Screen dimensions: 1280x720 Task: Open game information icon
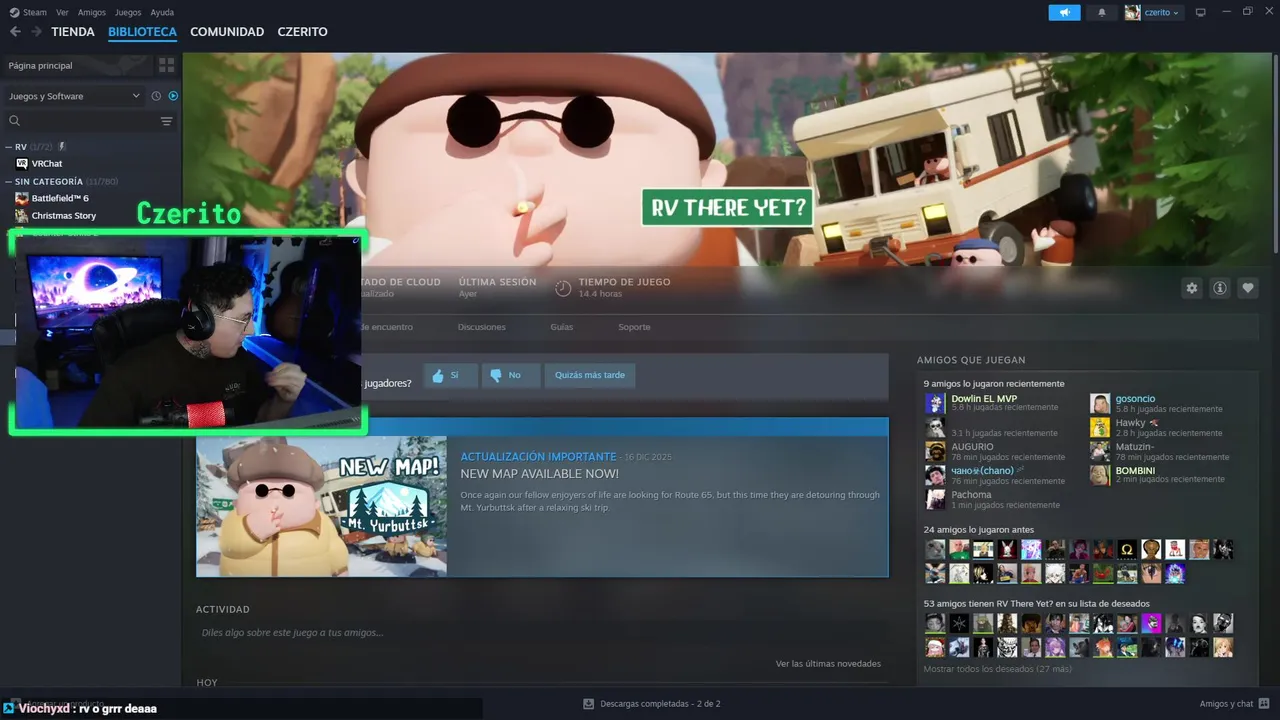(x=1220, y=288)
